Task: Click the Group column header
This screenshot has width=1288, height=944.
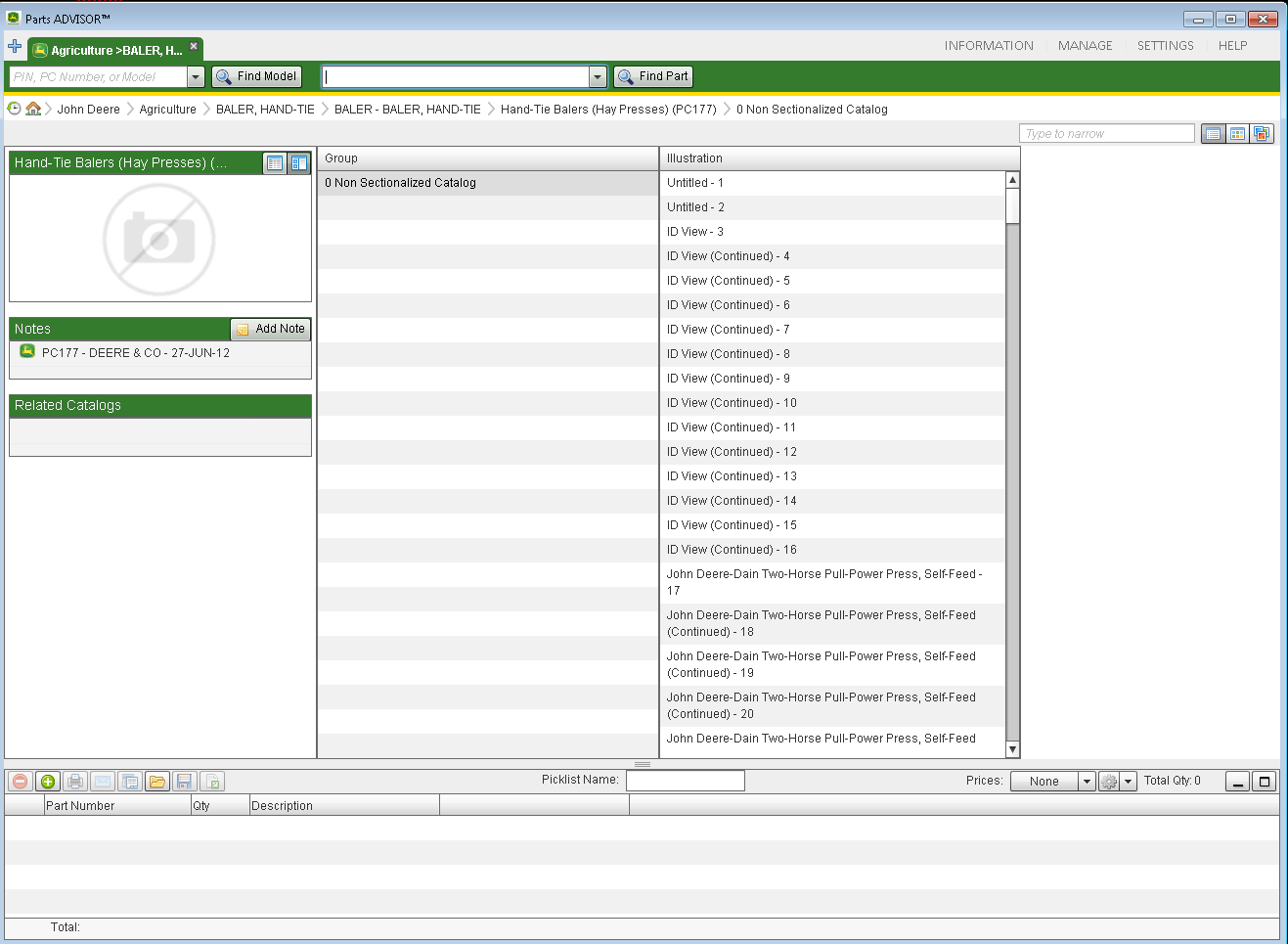Action: click(x=488, y=158)
